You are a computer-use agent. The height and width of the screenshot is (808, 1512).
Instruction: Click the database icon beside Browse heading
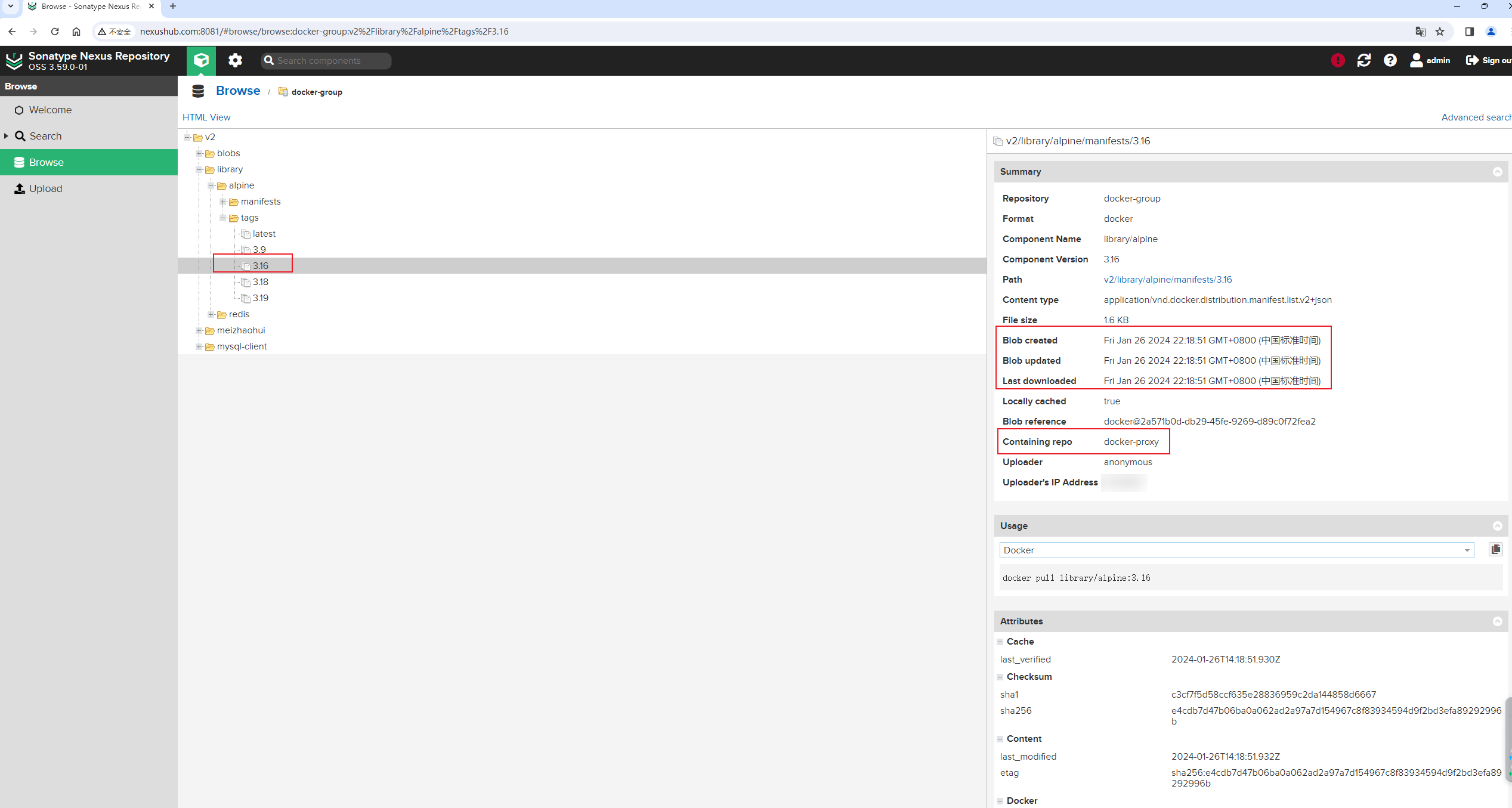tap(198, 91)
